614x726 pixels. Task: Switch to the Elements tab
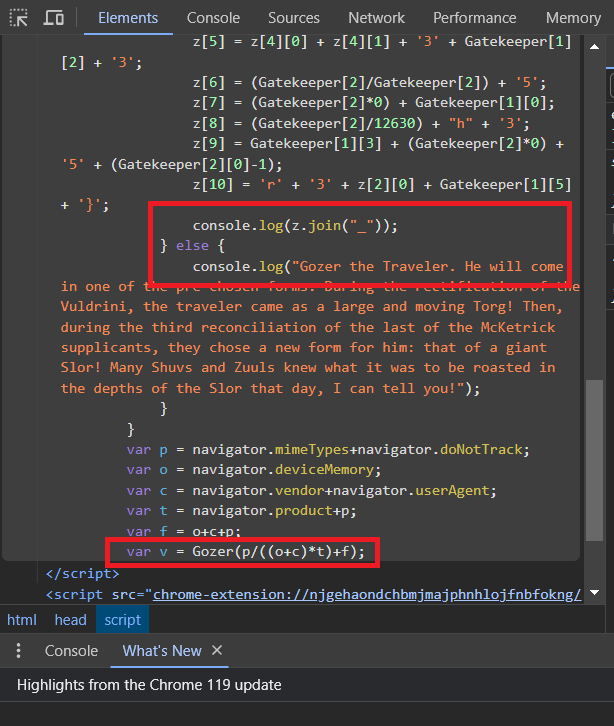click(128, 18)
